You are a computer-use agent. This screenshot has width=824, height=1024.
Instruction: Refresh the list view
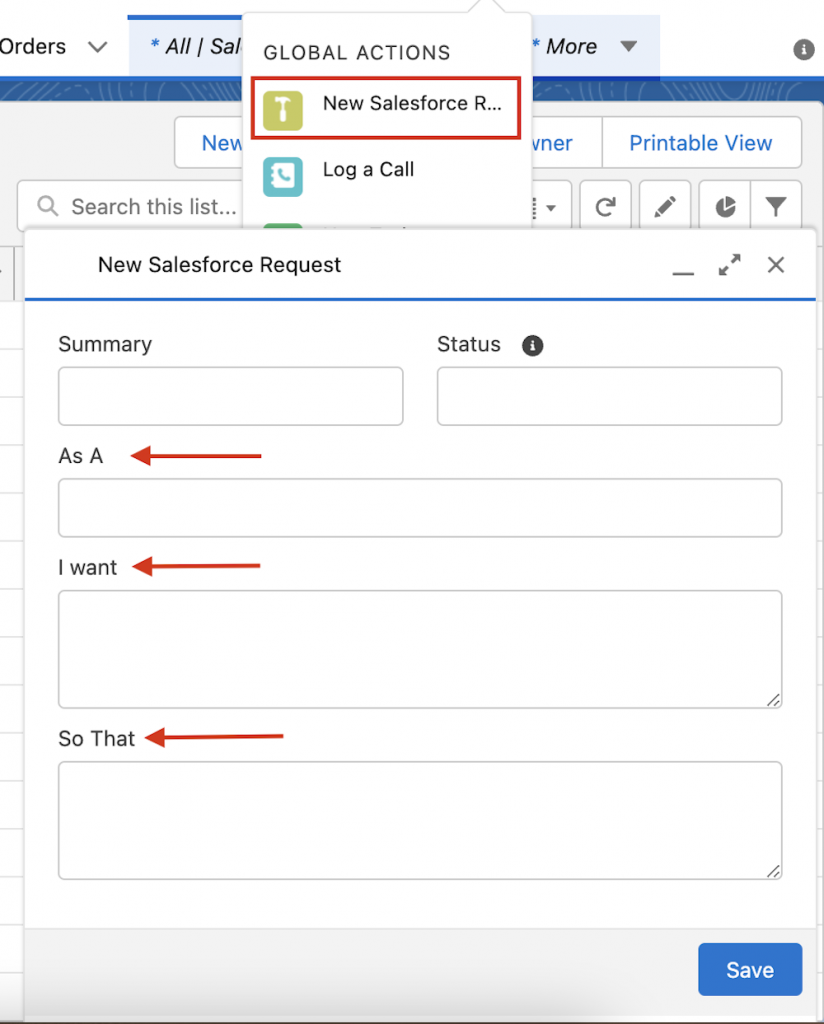coord(605,206)
